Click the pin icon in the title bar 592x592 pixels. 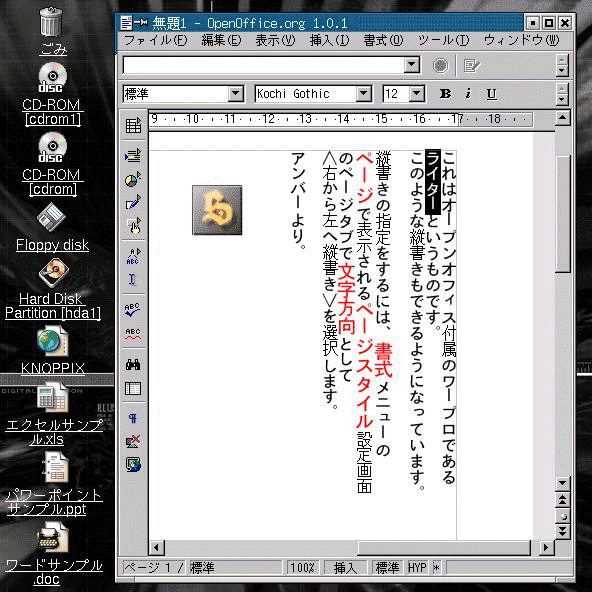coord(141,23)
